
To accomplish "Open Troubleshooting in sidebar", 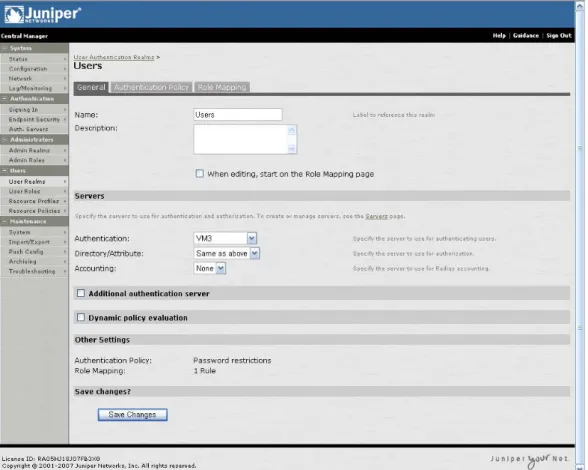I will (x=34, y=271).
